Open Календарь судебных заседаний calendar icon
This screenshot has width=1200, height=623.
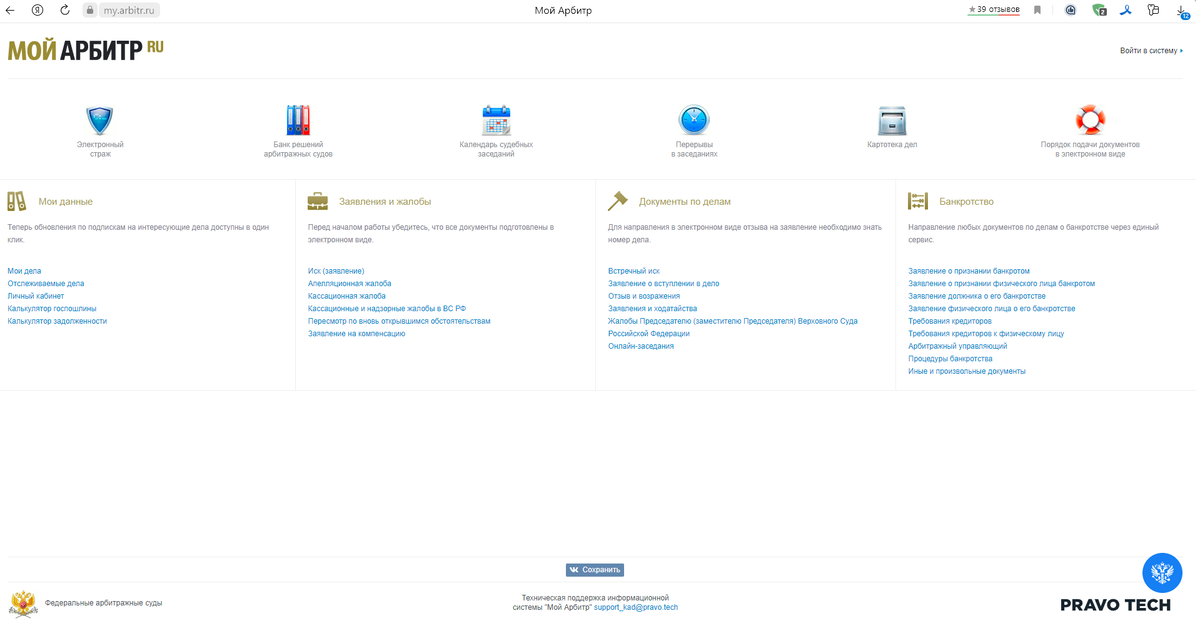click(x=496, y=120)
